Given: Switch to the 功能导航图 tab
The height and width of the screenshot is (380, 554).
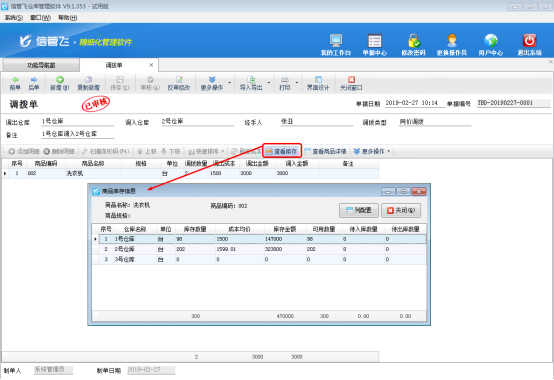Looking at the screenshot, I should pos(41,65).
